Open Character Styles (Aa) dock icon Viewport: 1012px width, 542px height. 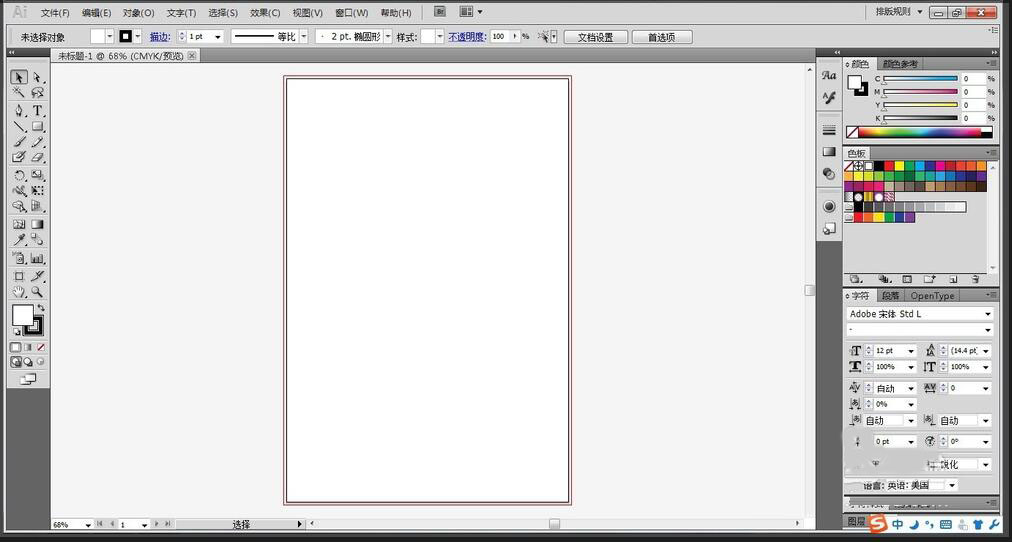[x=829, y=75]
